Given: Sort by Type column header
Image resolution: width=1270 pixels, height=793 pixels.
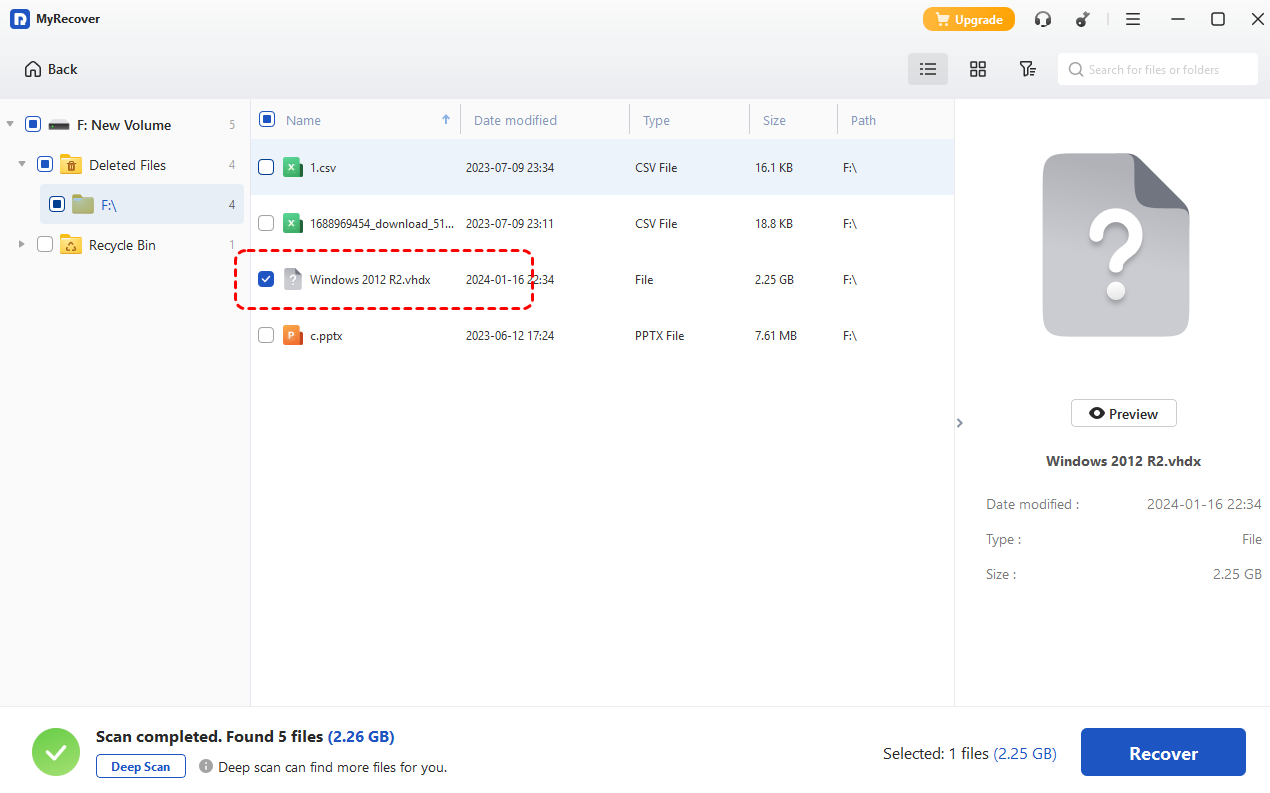Looking at the screenshot, I should (656, 120).
